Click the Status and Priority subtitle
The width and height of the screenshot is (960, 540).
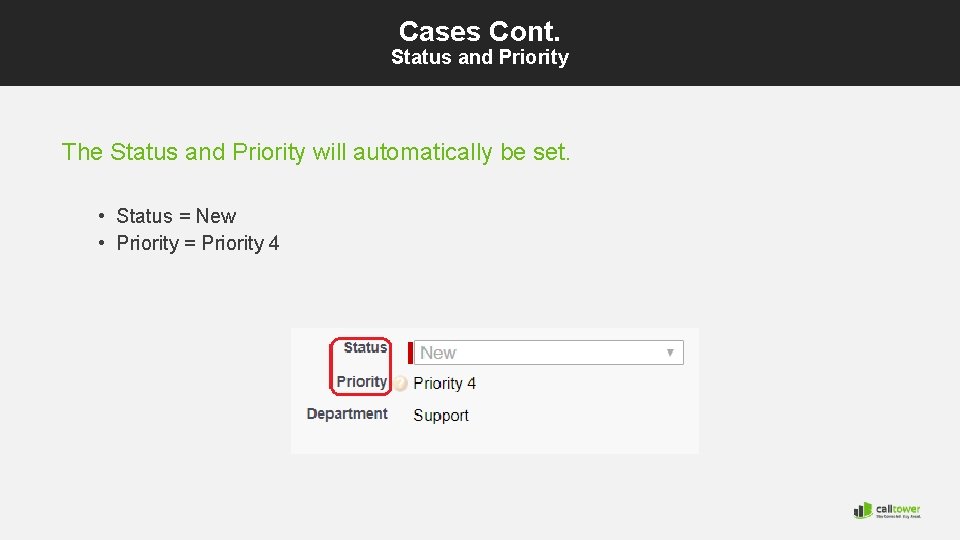(480, 57)
